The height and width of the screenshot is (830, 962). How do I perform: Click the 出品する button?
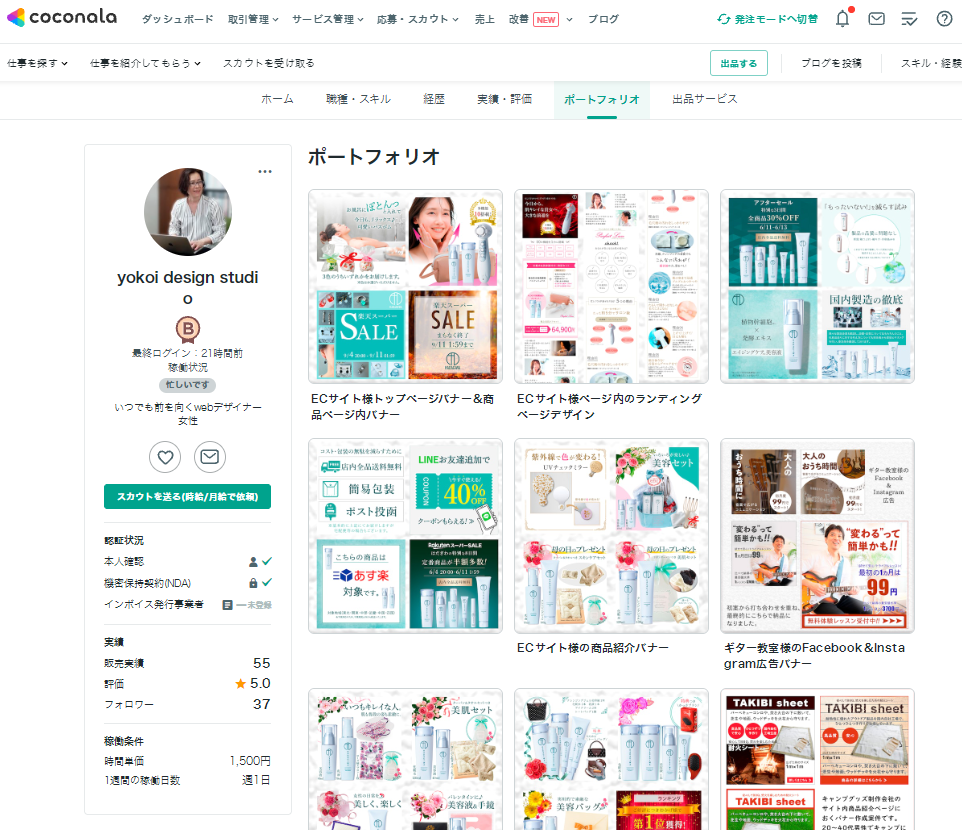click(739, 63)
